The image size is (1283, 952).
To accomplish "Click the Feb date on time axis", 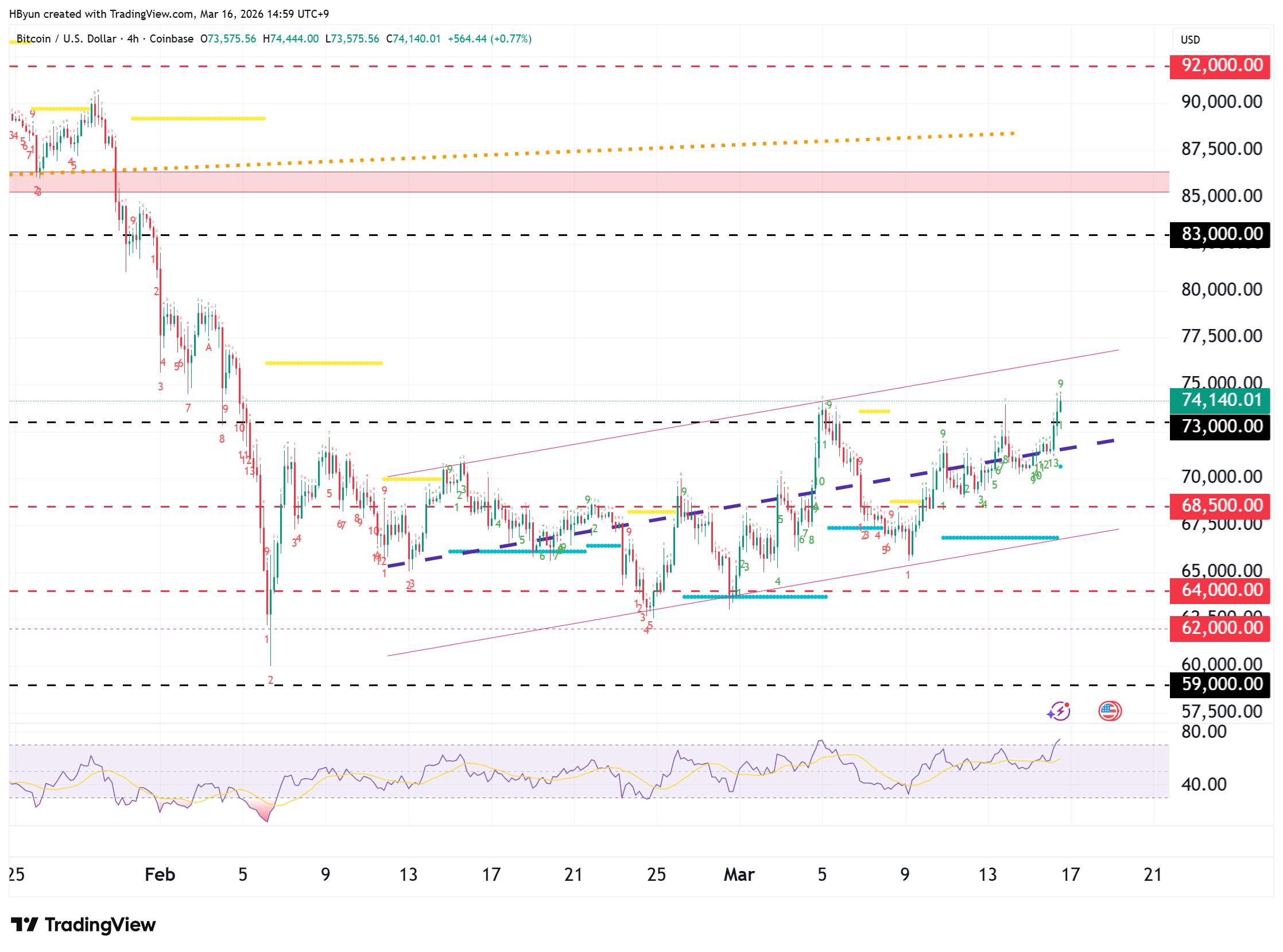I will coord(160,875).
